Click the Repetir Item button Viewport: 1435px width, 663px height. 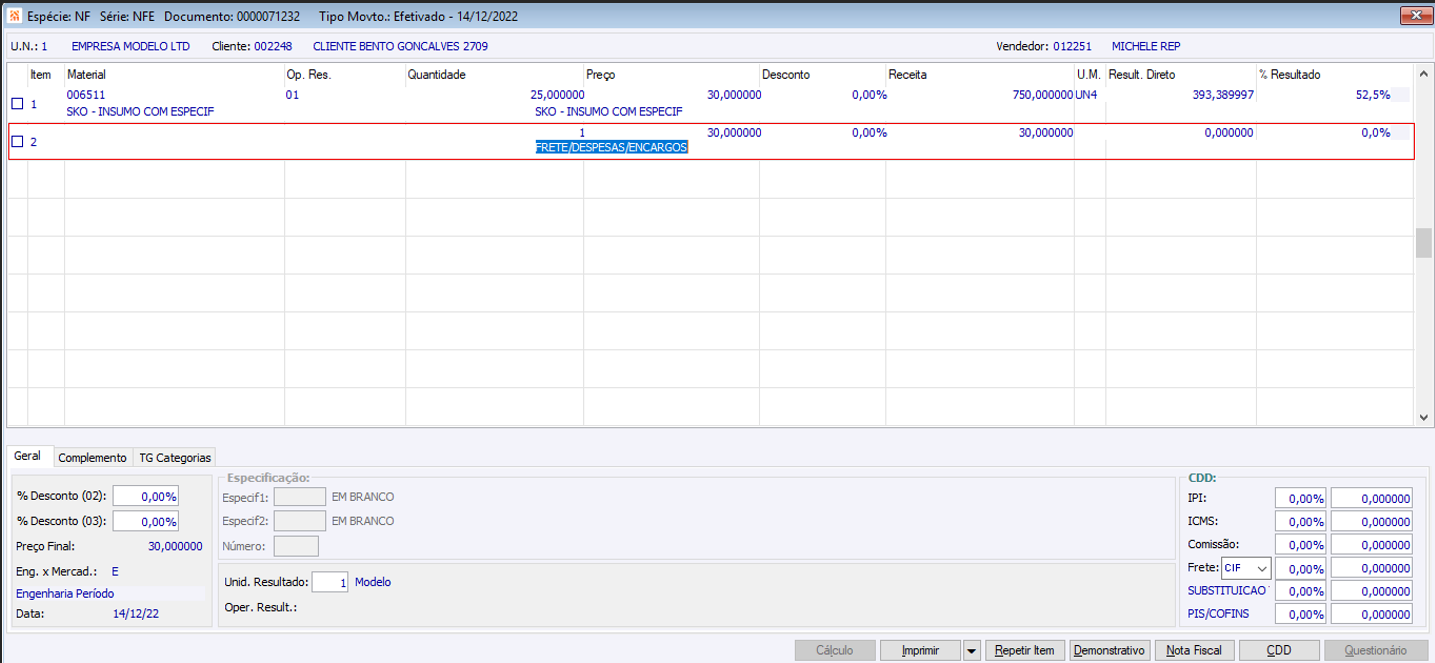click(x=1025, y=651)
